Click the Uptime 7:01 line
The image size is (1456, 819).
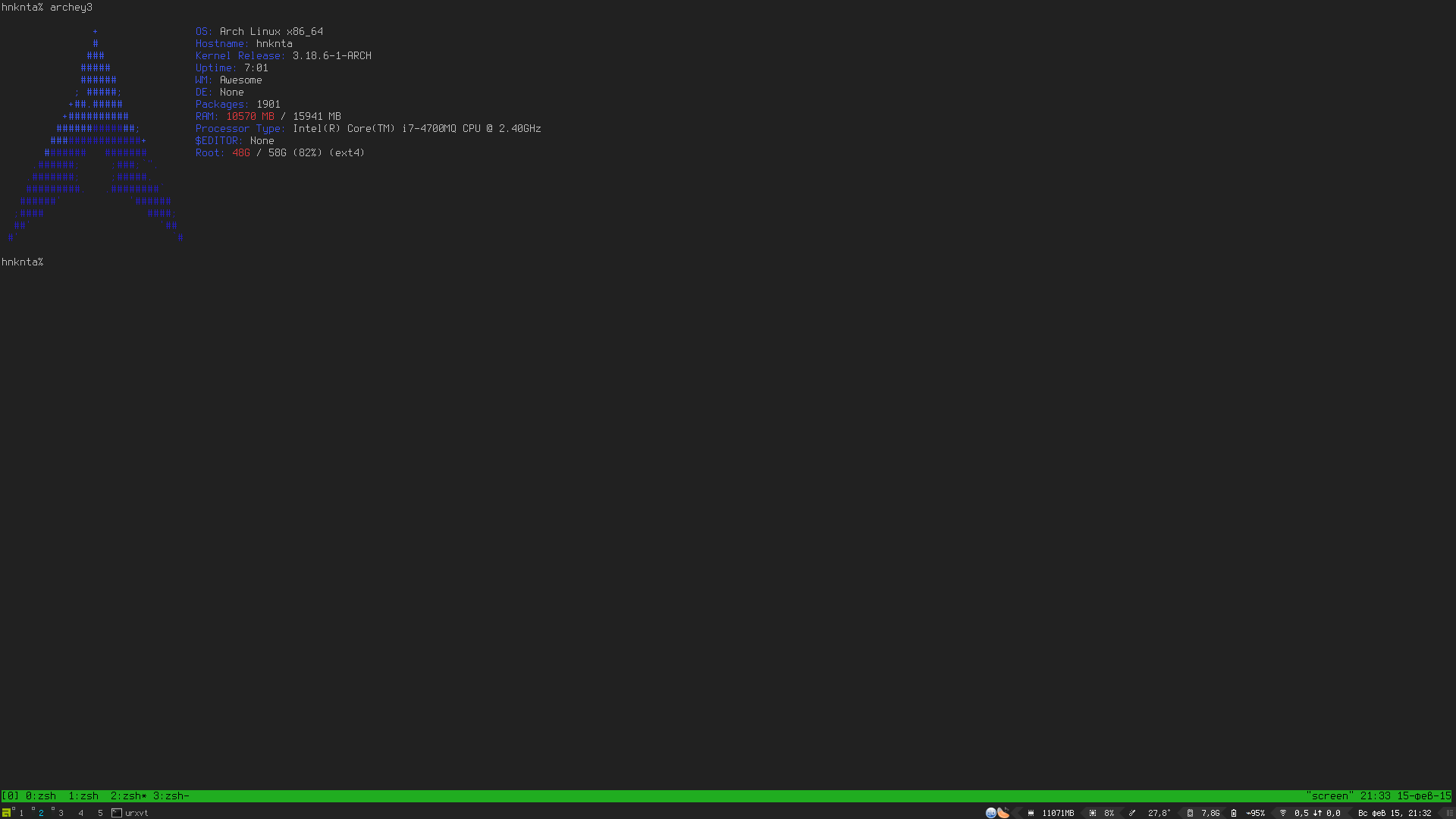click(232, 68)
